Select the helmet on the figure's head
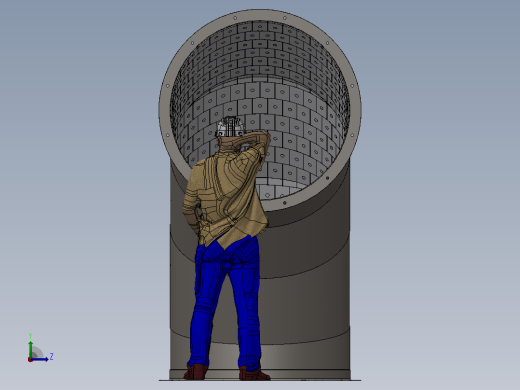The width and height of the screenshot is (520, 390). pos(230,127)
